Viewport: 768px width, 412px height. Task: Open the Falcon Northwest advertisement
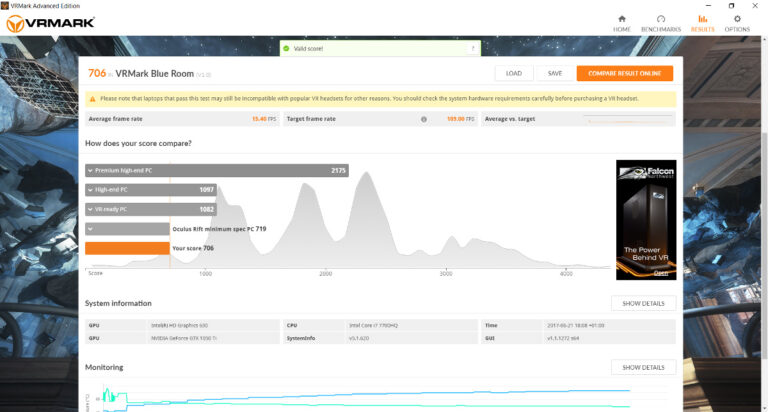pyautogui.click(x=645, y=219)
